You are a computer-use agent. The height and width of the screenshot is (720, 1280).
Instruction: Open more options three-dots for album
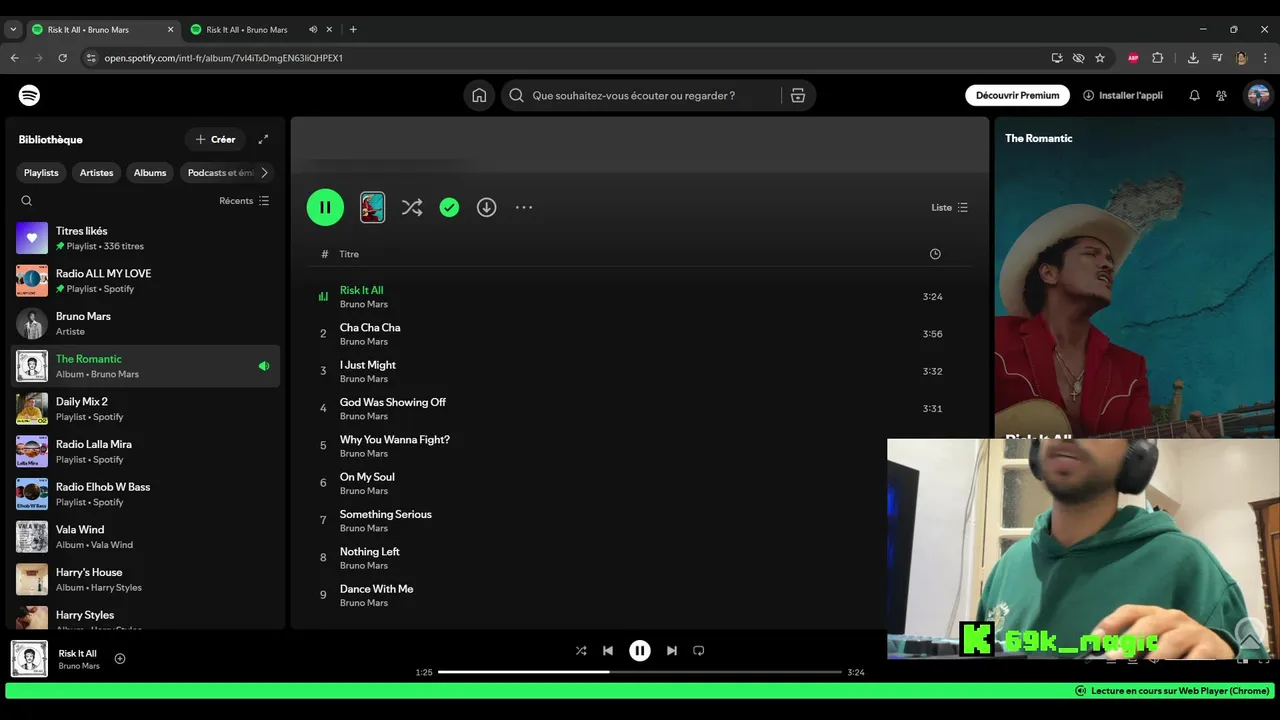coord(524,207)
